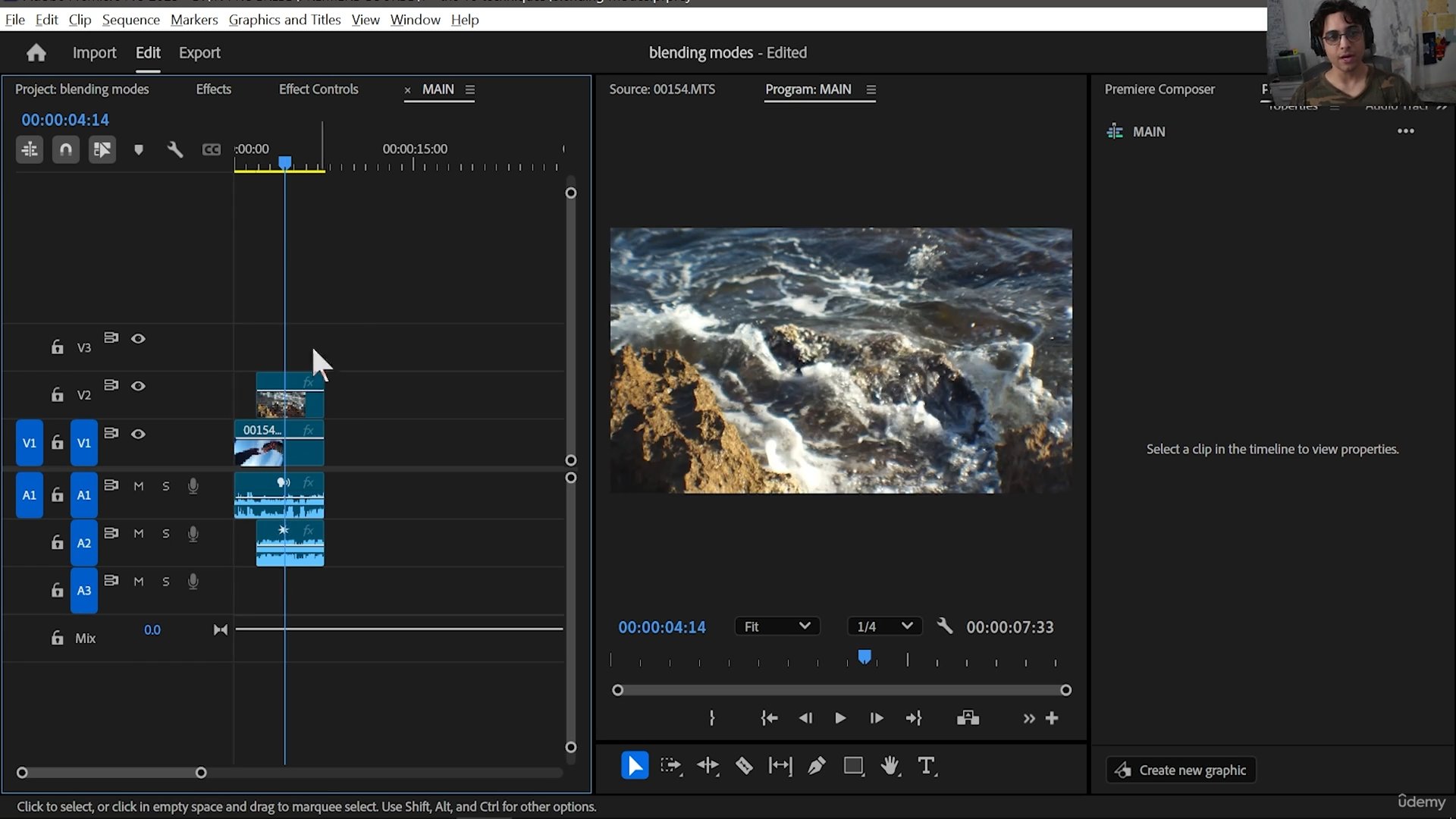This screenshot has width=1456, height=819.
Task: Go to the Home screen icon
Action: pyautogui.click(x=36, y=53)
